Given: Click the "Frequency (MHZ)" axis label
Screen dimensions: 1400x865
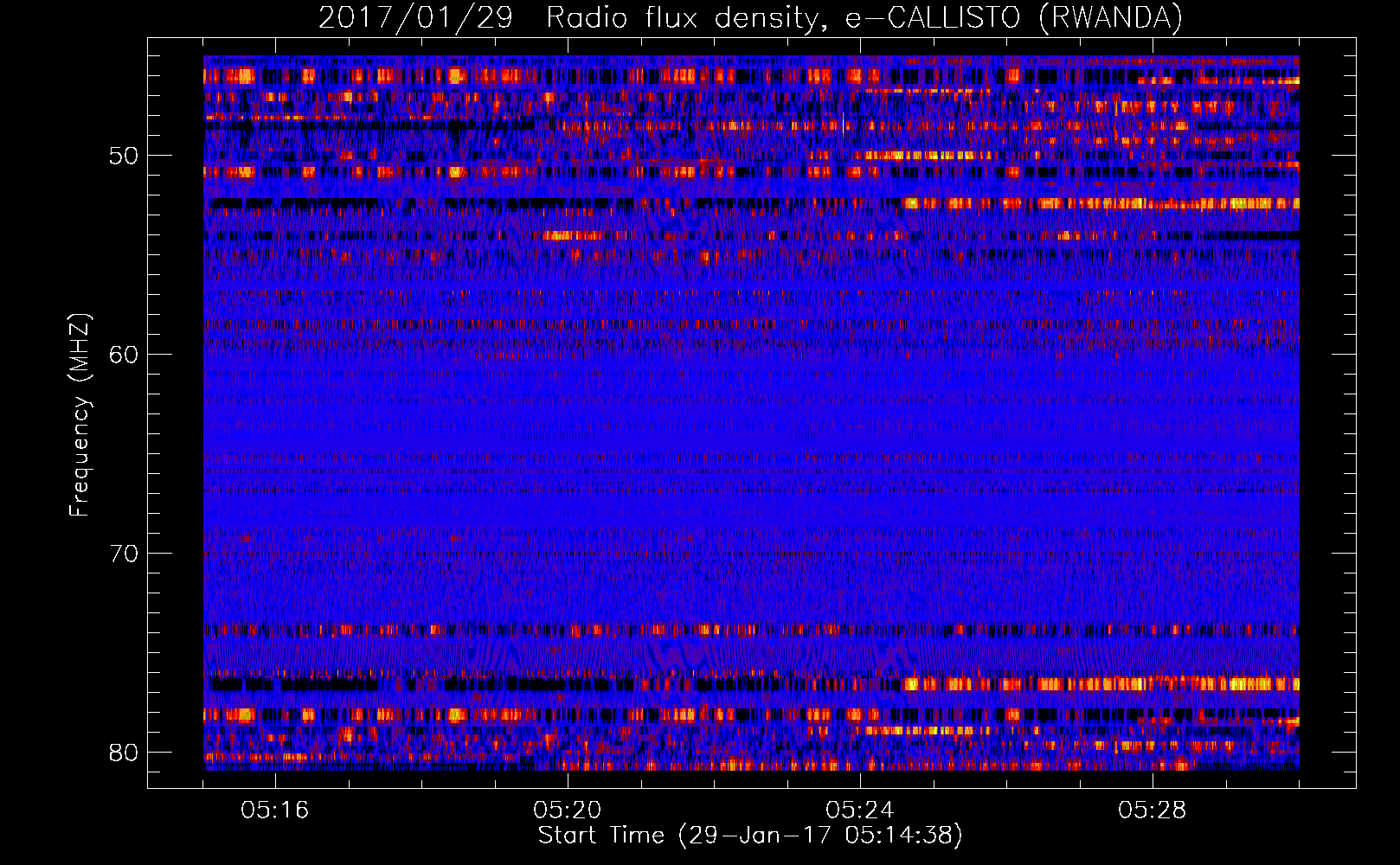Looking at the screenshot, I should 79,415.
